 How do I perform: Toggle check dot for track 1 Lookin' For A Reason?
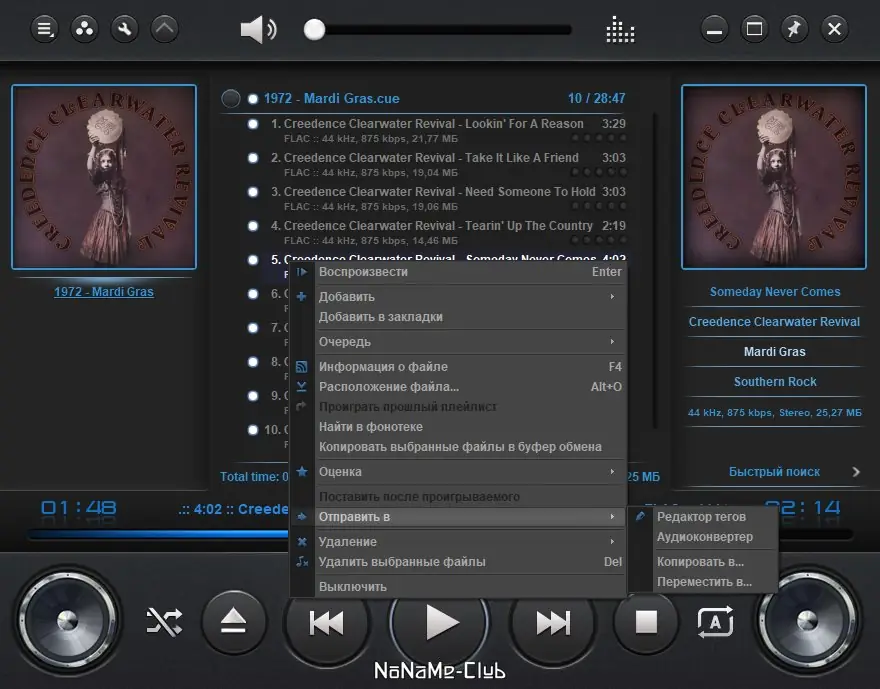point(253,124)
